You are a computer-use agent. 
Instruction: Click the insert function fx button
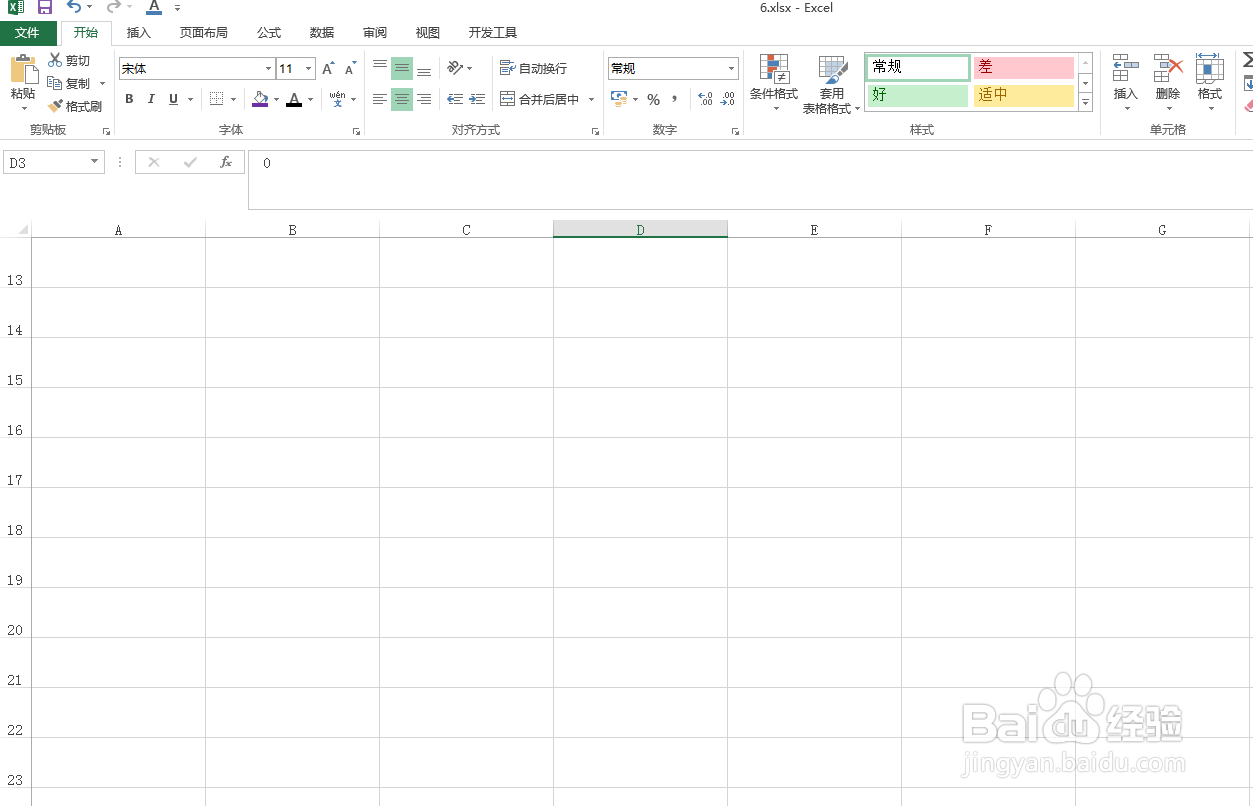click(226, 162)
